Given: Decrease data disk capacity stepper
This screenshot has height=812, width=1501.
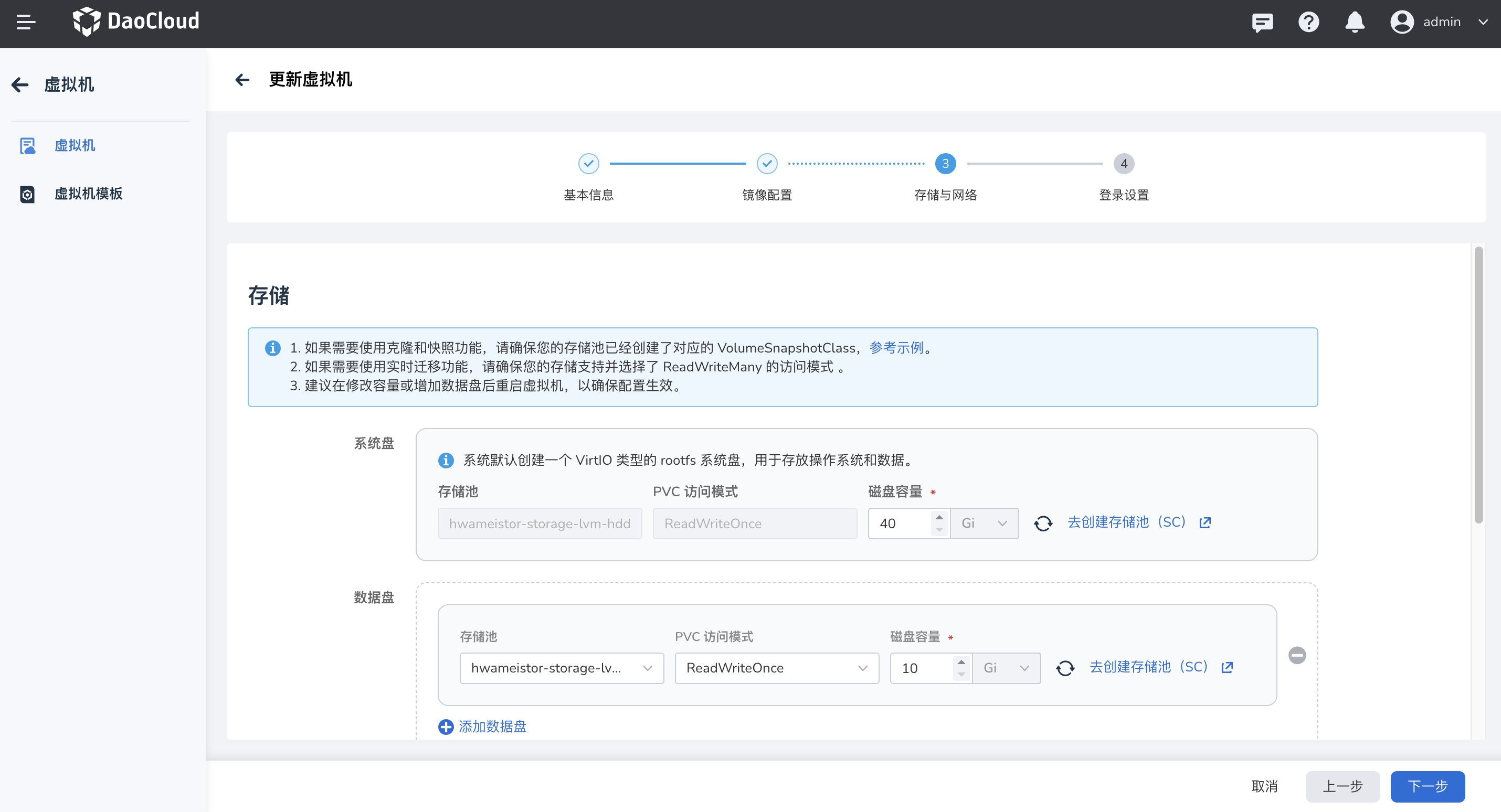Looking at the screenshot, I should click(961, 675).
